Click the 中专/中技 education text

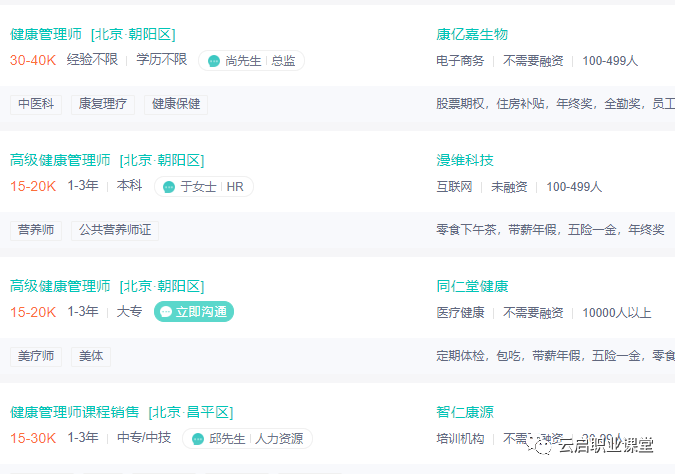(x=144, y=437)
